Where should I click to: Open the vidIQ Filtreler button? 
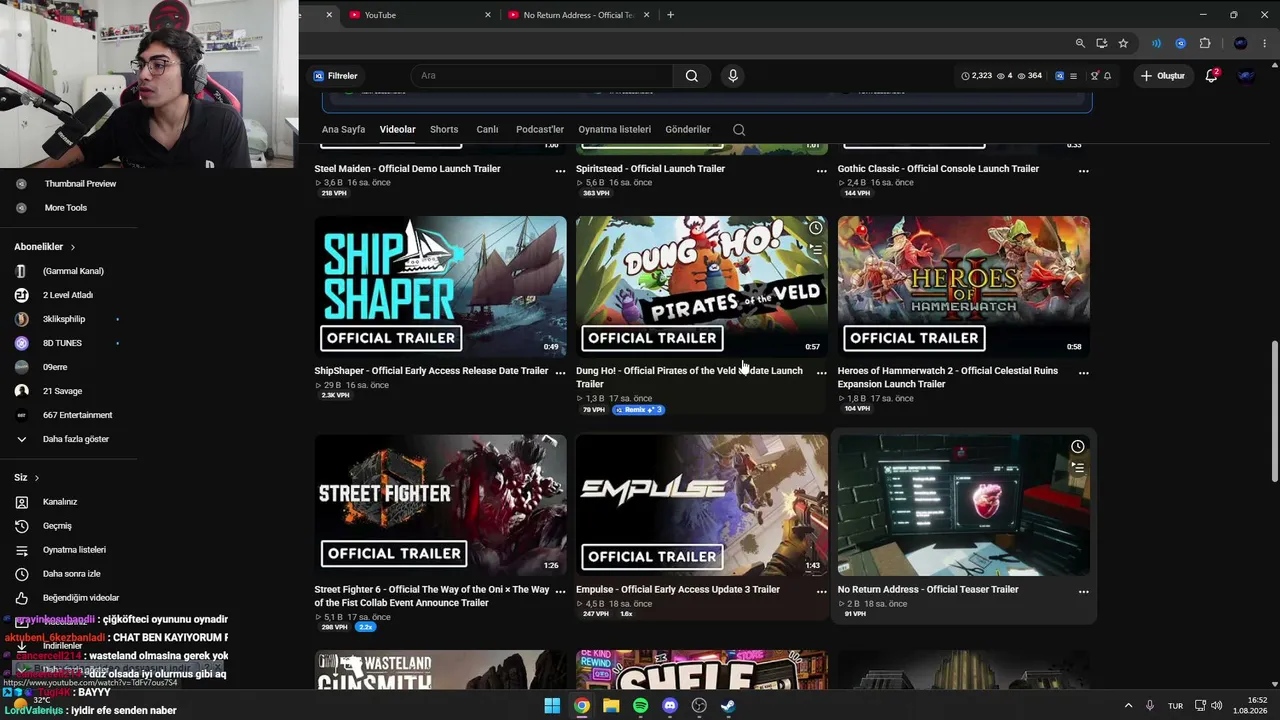tap(335, 76)
